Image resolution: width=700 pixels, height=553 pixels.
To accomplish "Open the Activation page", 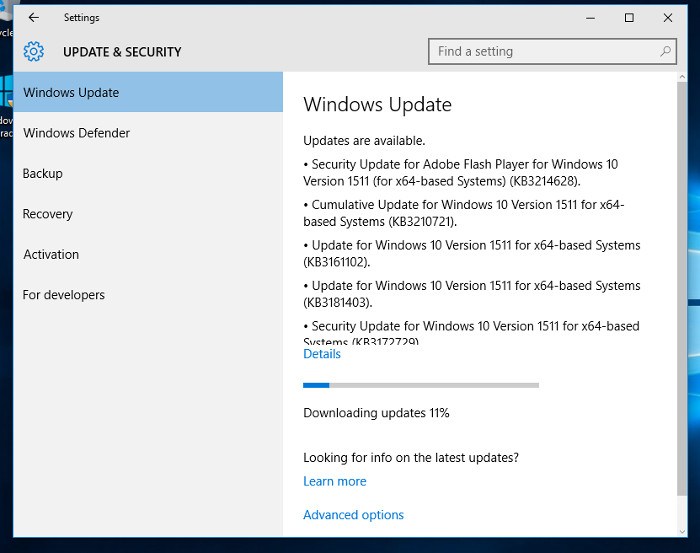I will pyautogui.click(x=148, y=254).
